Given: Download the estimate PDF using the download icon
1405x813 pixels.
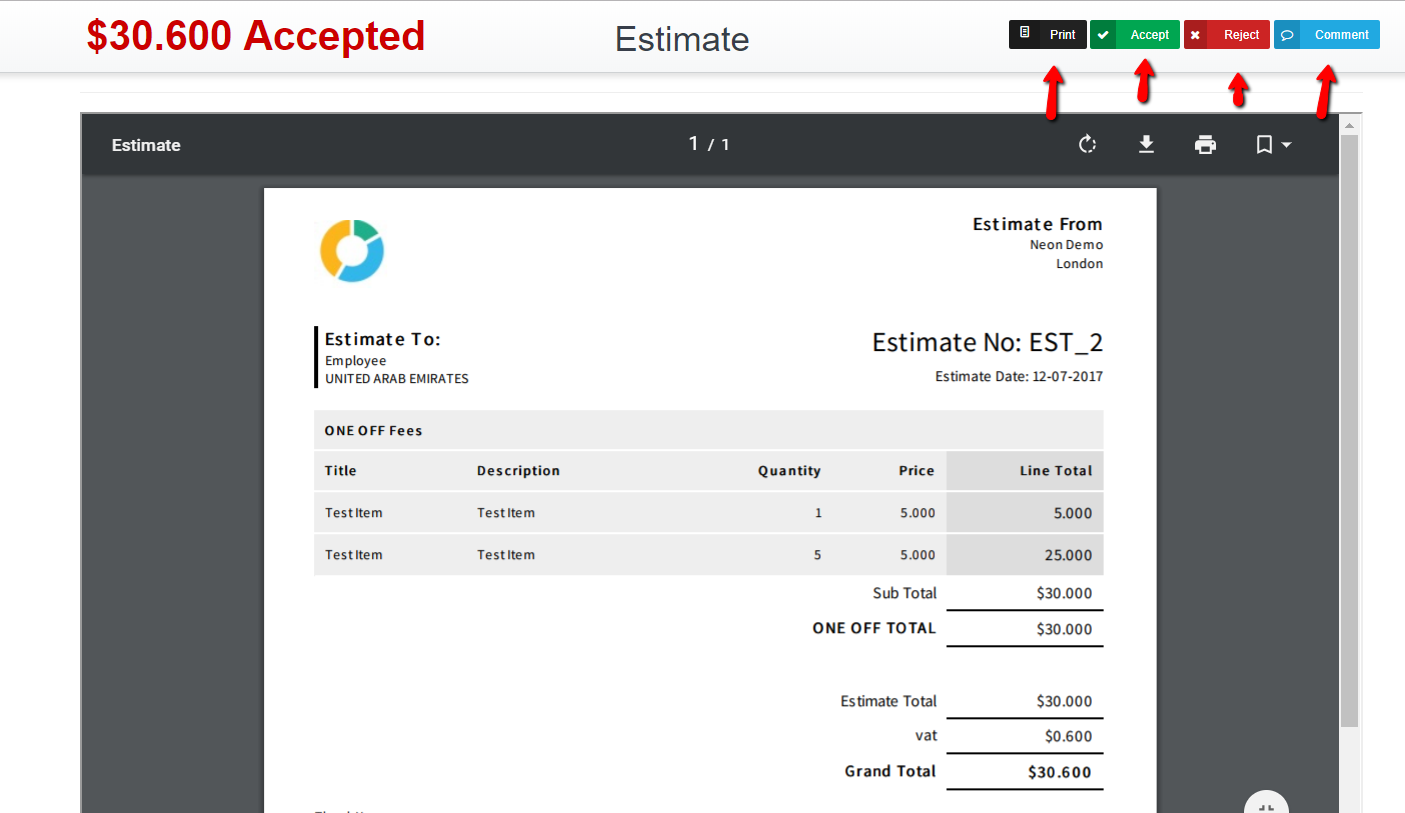Looking at the screenshot, I should (1147, 145).
